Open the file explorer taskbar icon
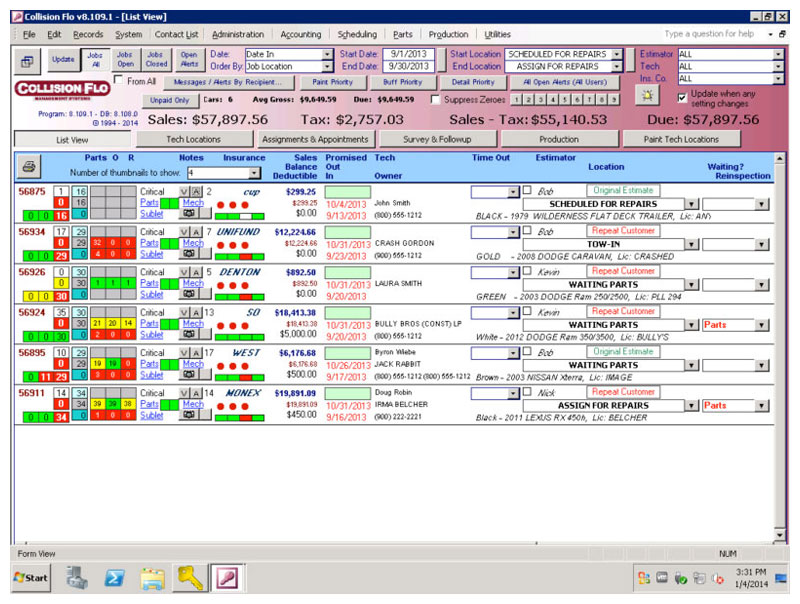Image resolution: width=800 pixels, height=604 pixels. point(152,578)
